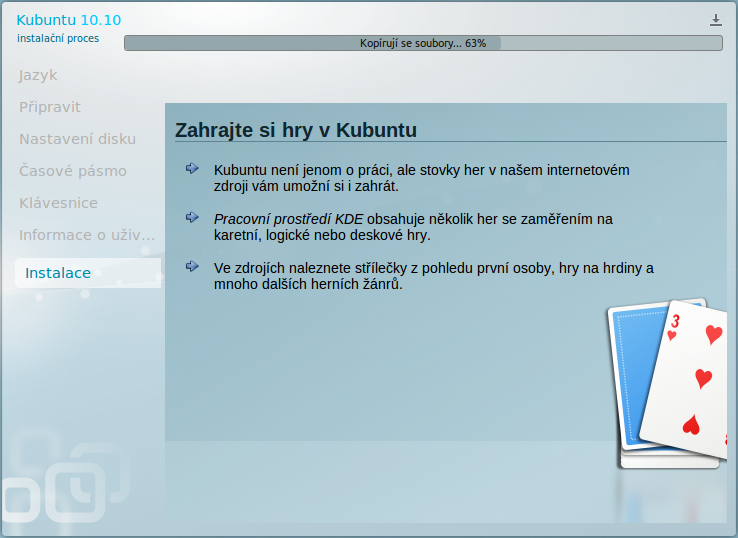
Task: Select the Připravit step in sidebar
Action: 50,107
